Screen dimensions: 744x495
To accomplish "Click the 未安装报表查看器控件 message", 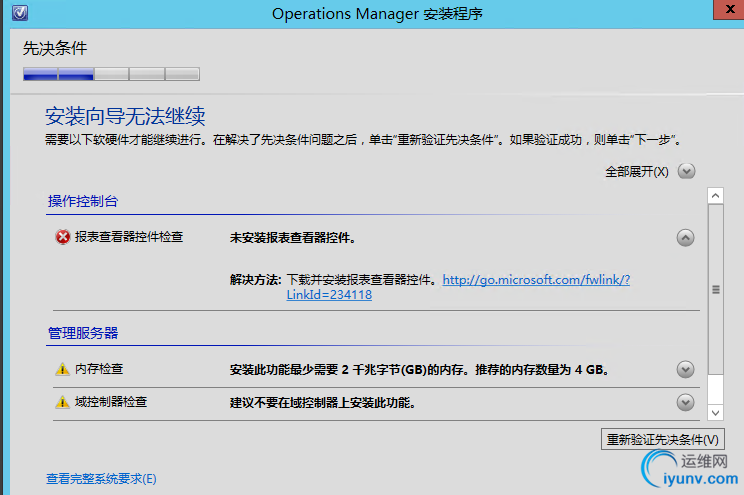I will click(293, 237).
